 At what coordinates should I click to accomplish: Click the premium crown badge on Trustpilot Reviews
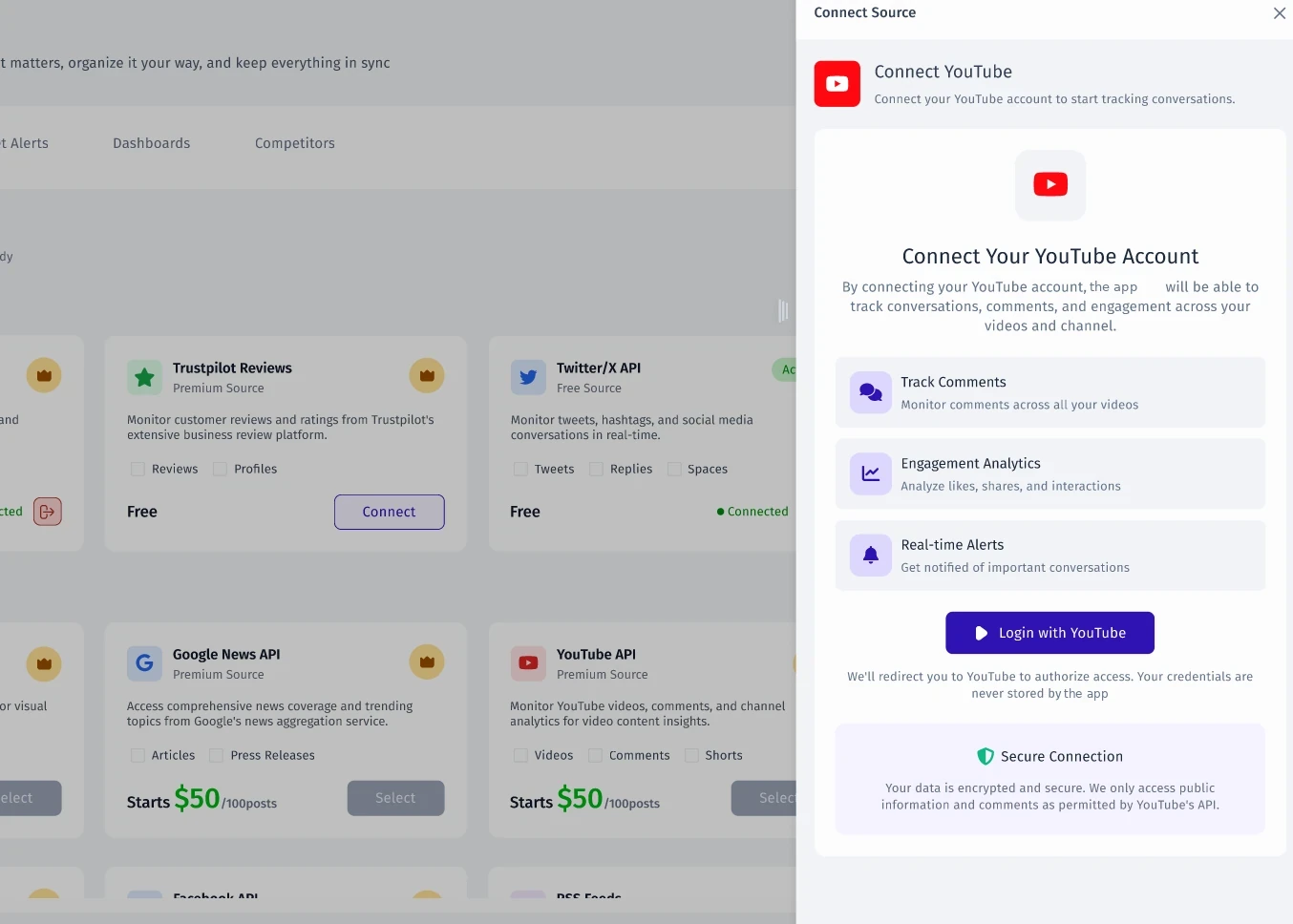(x=427, y=375)
